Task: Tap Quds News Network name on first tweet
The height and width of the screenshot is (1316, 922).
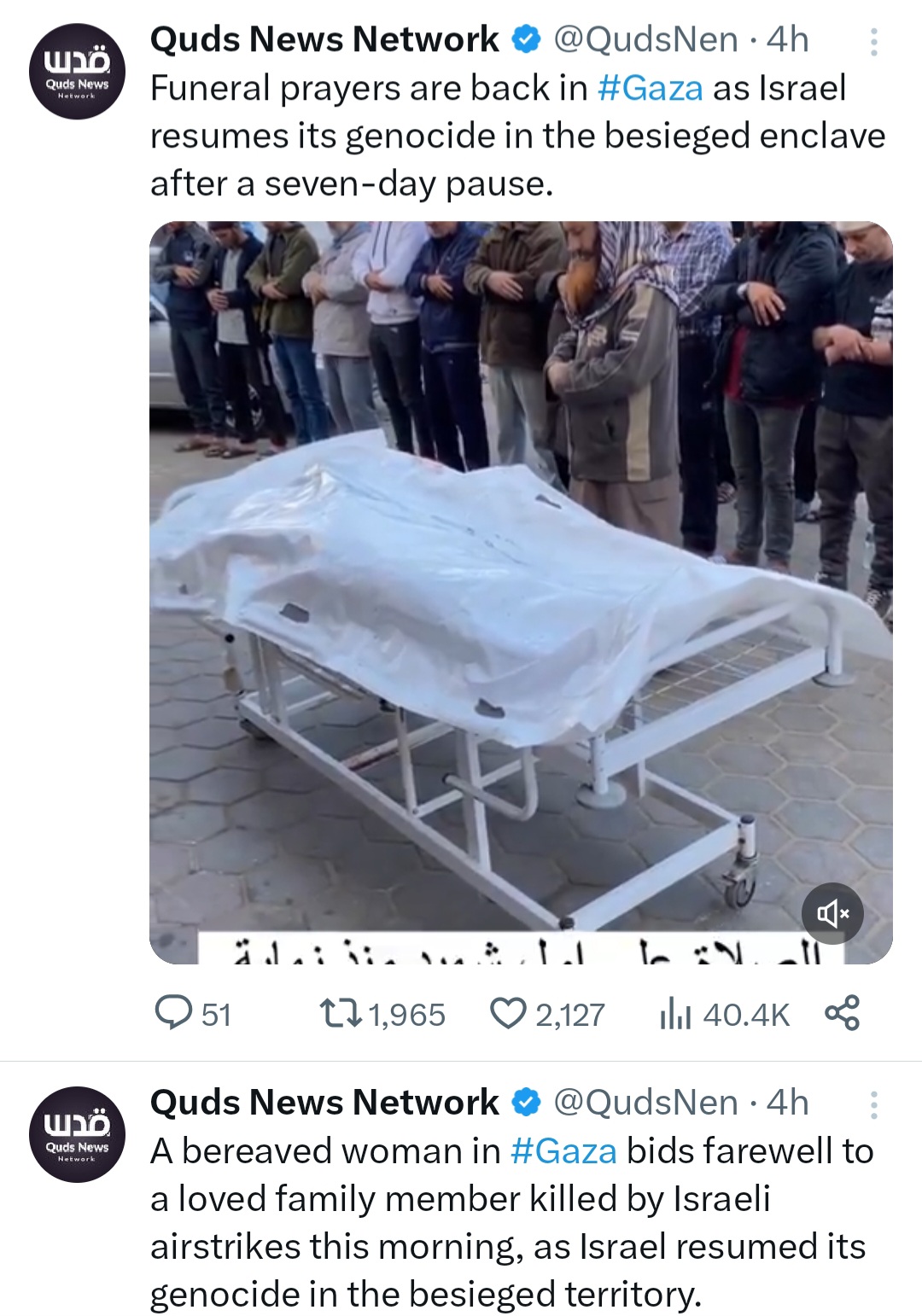Action: (x=324, y=39)
